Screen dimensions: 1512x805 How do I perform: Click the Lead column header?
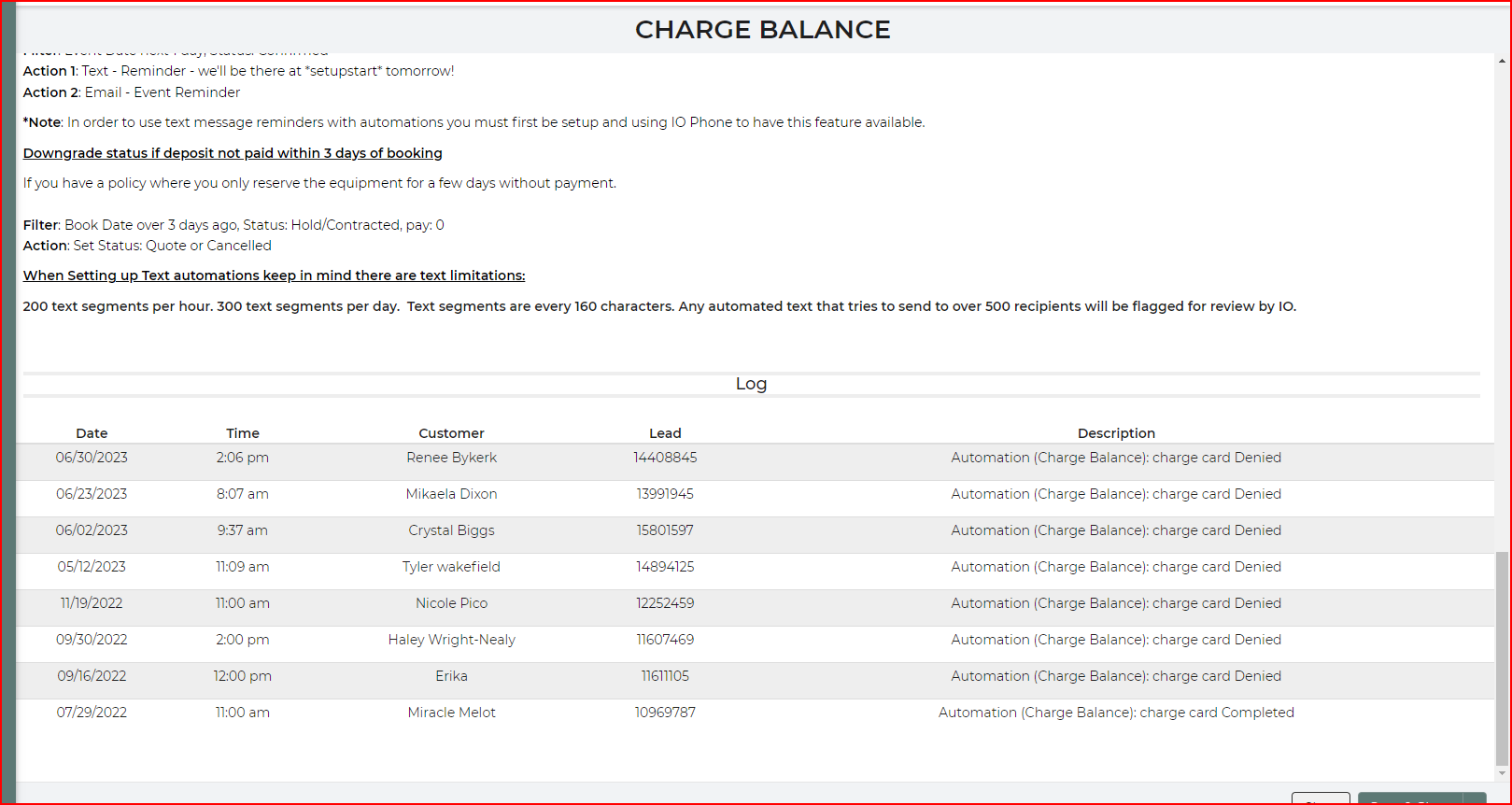coord(665,433)
